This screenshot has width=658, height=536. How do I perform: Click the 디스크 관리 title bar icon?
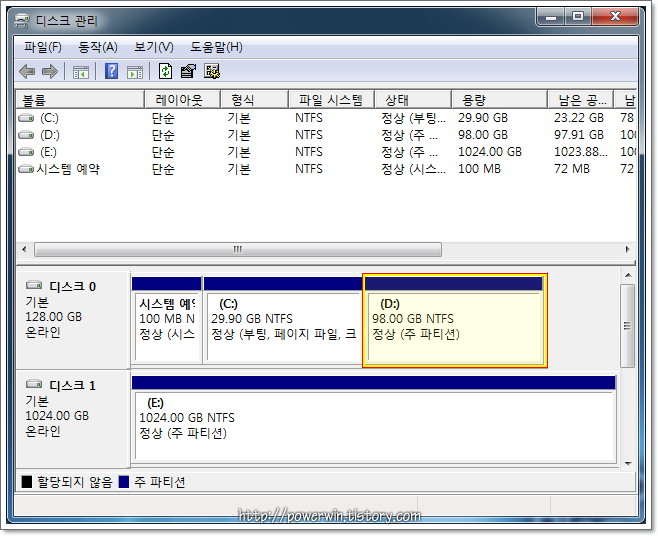click(x=22, y=20)
